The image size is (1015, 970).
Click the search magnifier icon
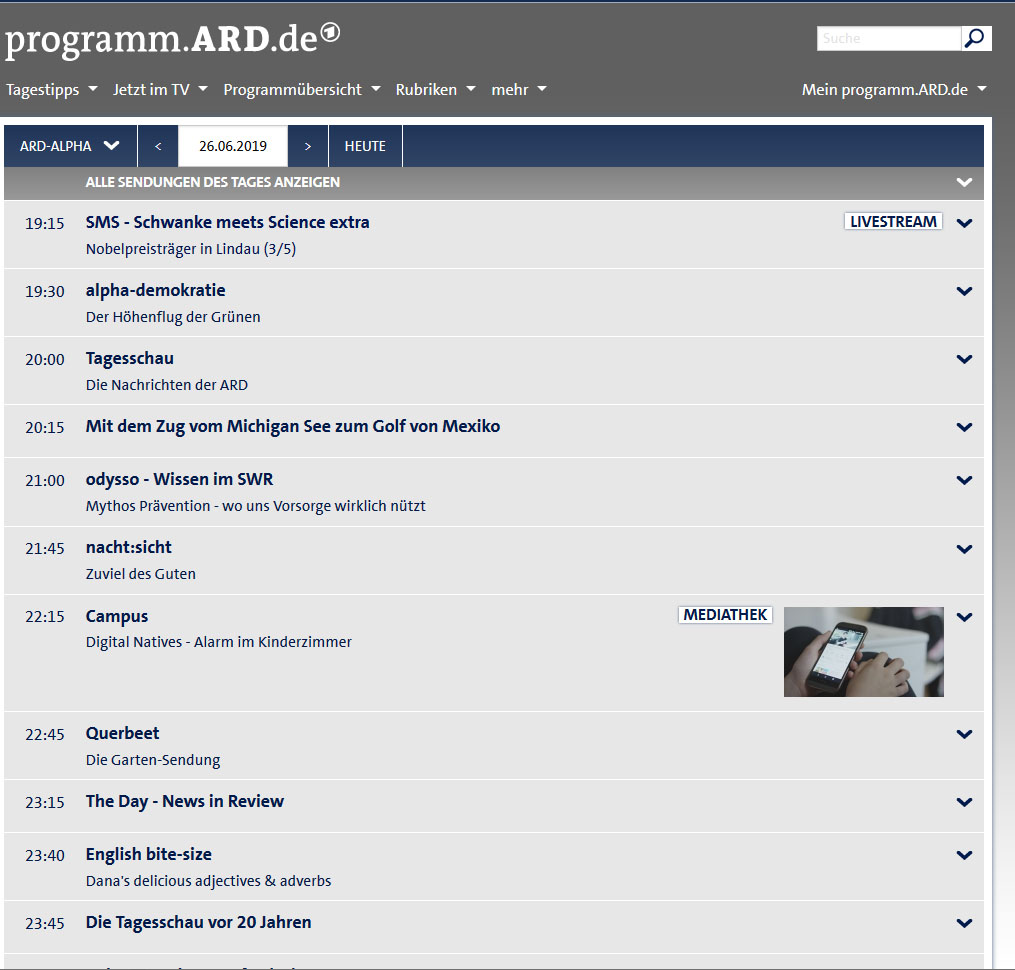pyautogui.click(x=976, y=38)
